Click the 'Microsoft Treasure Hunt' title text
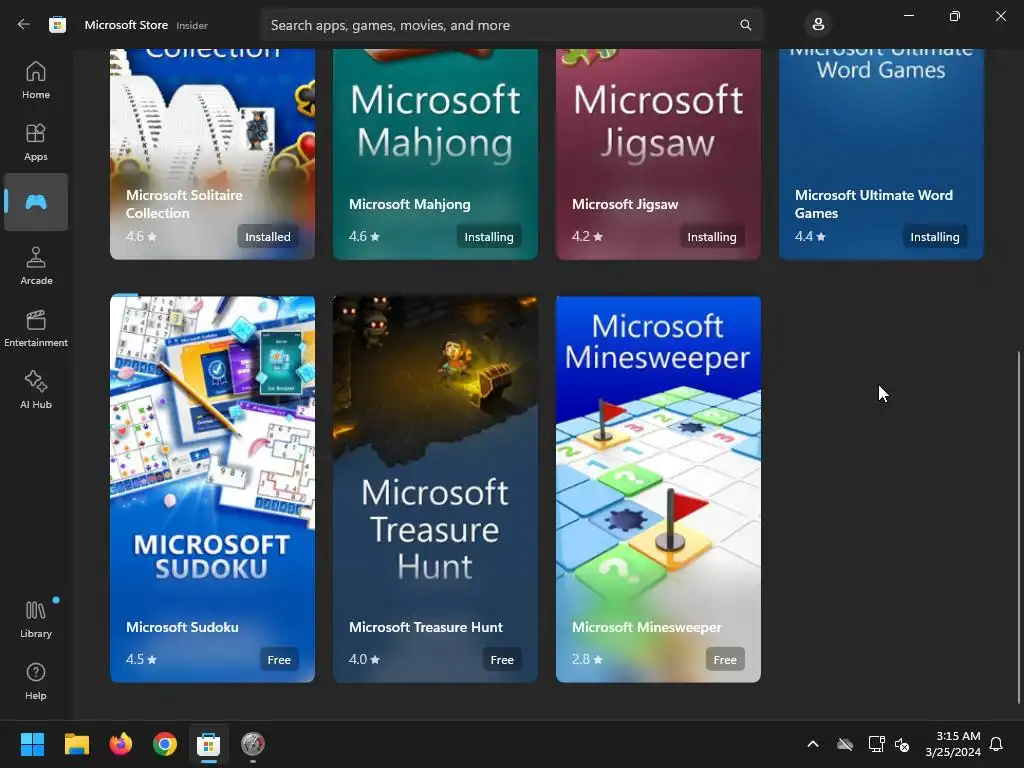This screenshot has width=1024, height=768. tap(426, 627)
